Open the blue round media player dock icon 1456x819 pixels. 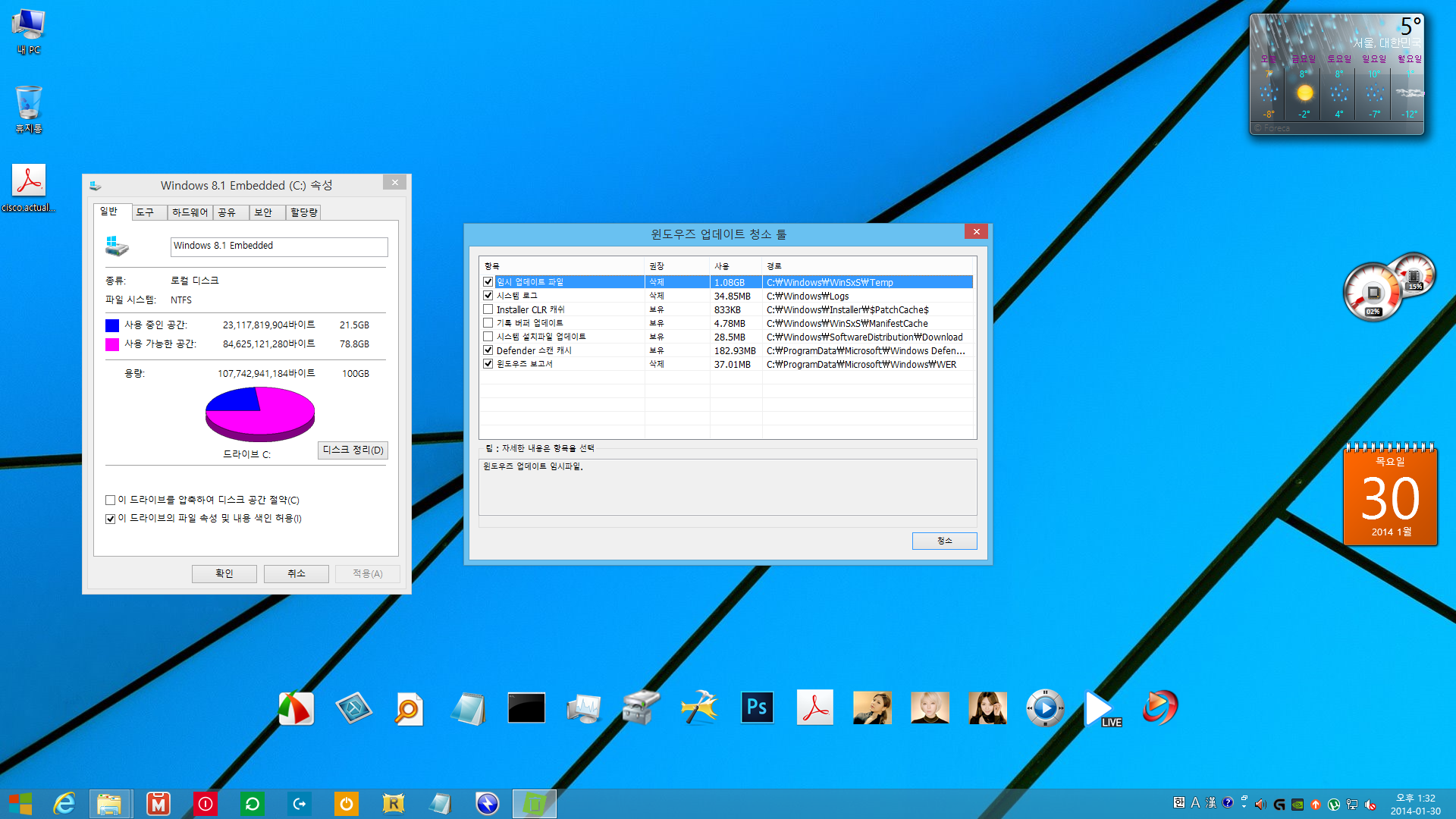pos(1045,708)
